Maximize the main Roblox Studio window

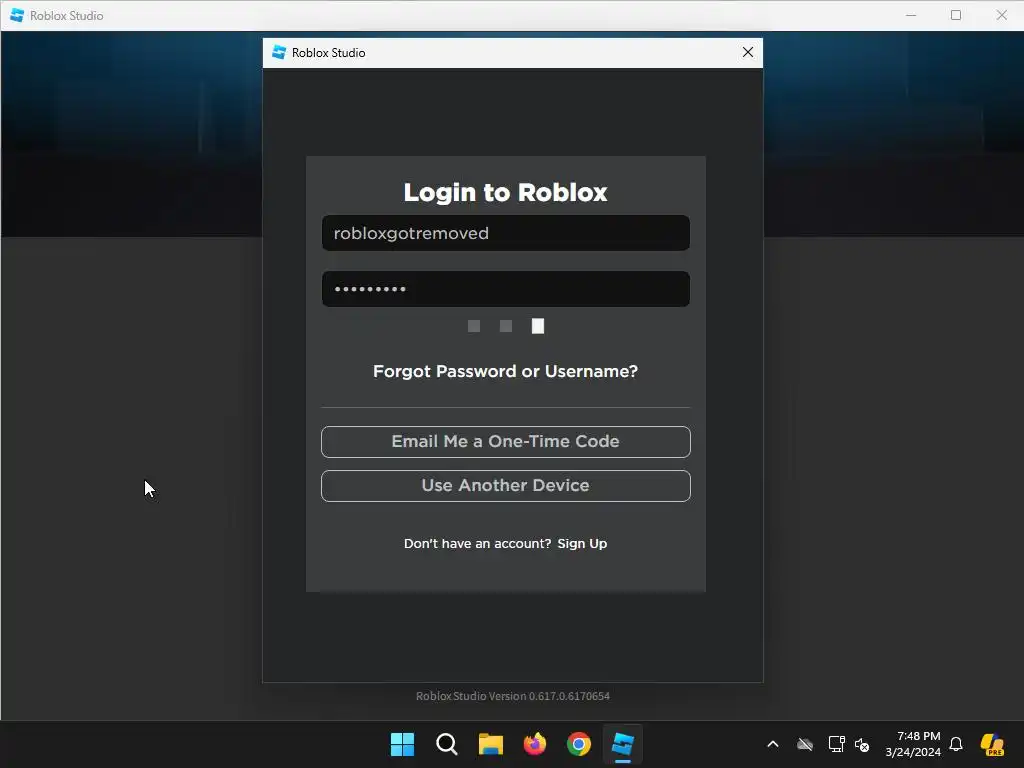coord(956,15)
